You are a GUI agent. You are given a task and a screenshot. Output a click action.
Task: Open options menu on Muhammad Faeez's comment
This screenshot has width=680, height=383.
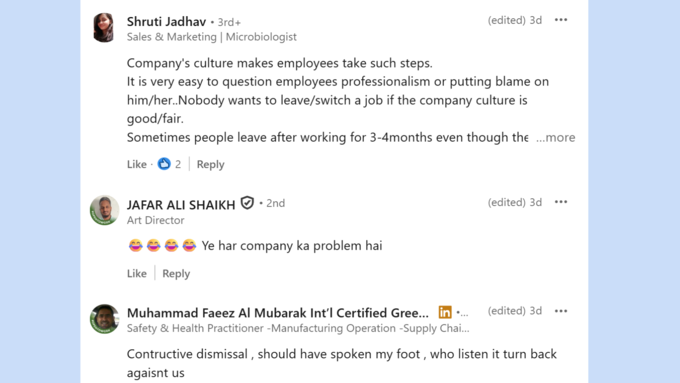561,311
